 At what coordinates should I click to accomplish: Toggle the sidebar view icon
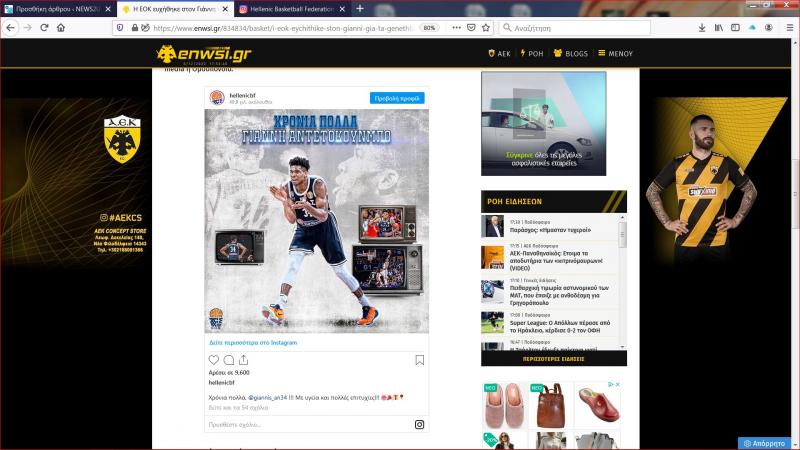click(x=735, y=28)
